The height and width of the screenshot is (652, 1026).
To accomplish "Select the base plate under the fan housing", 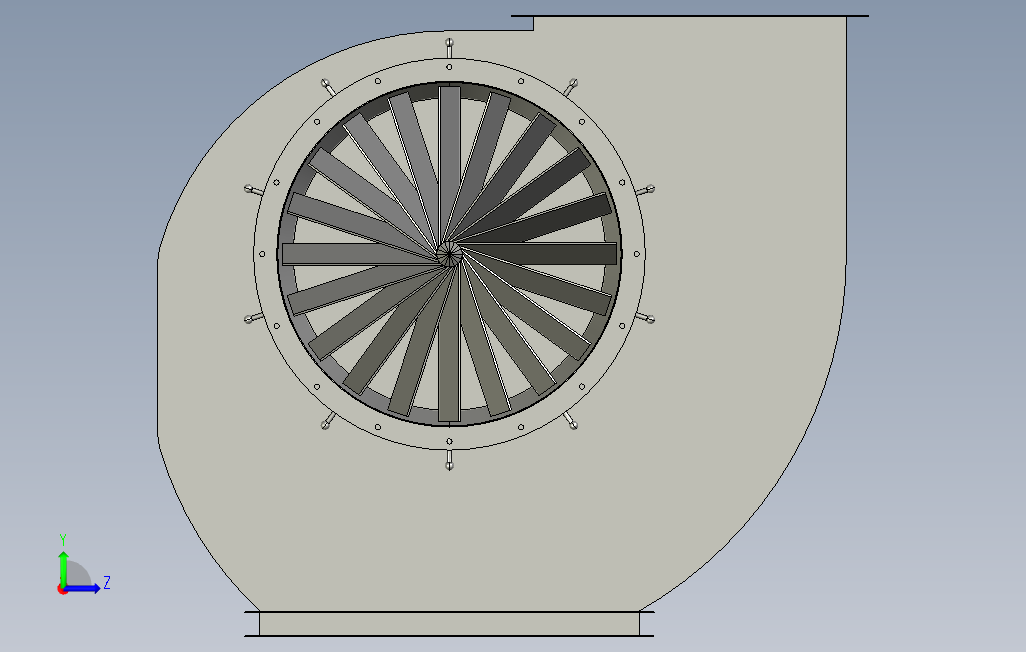I will [x=450, y=624].
